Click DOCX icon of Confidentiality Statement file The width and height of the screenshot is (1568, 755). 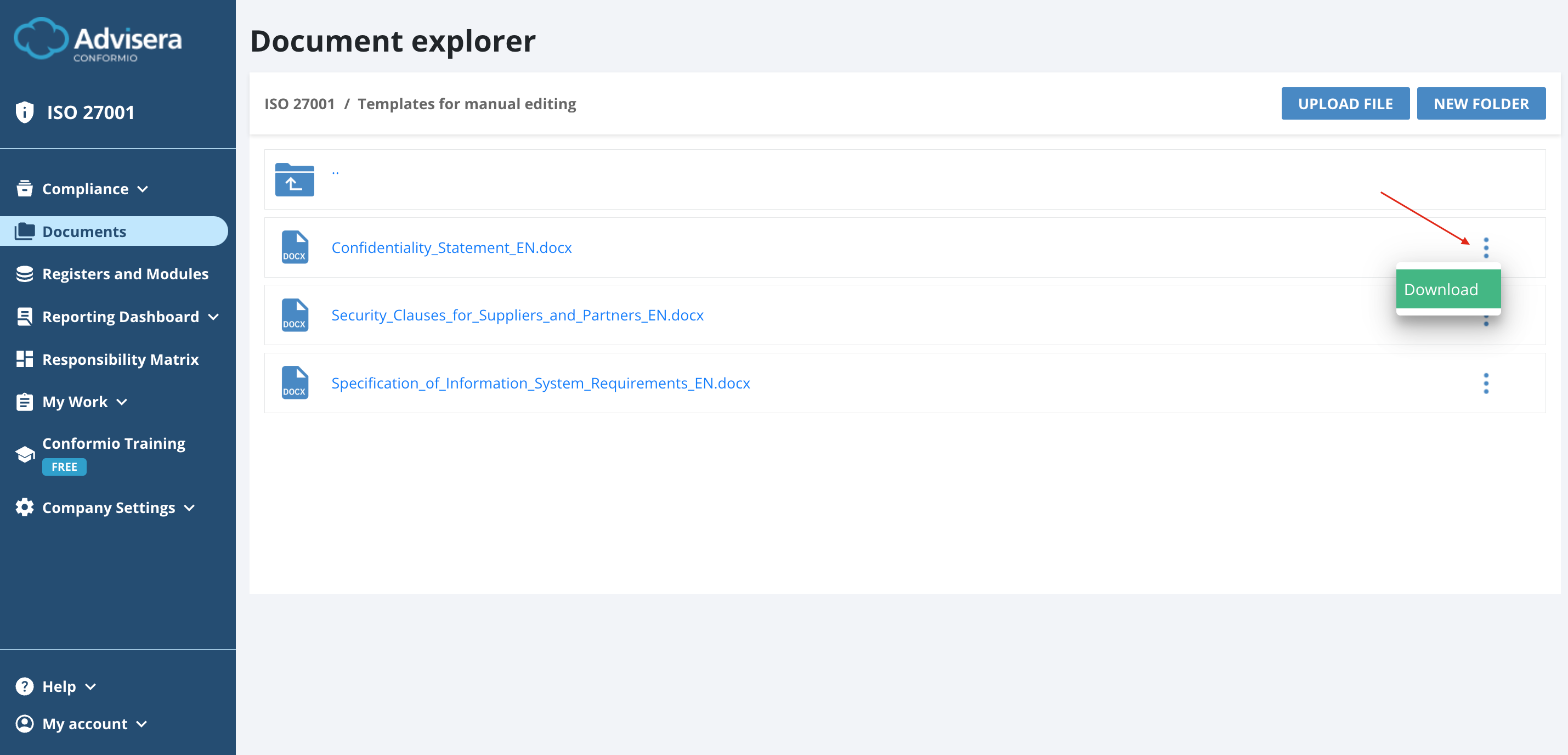295,247
